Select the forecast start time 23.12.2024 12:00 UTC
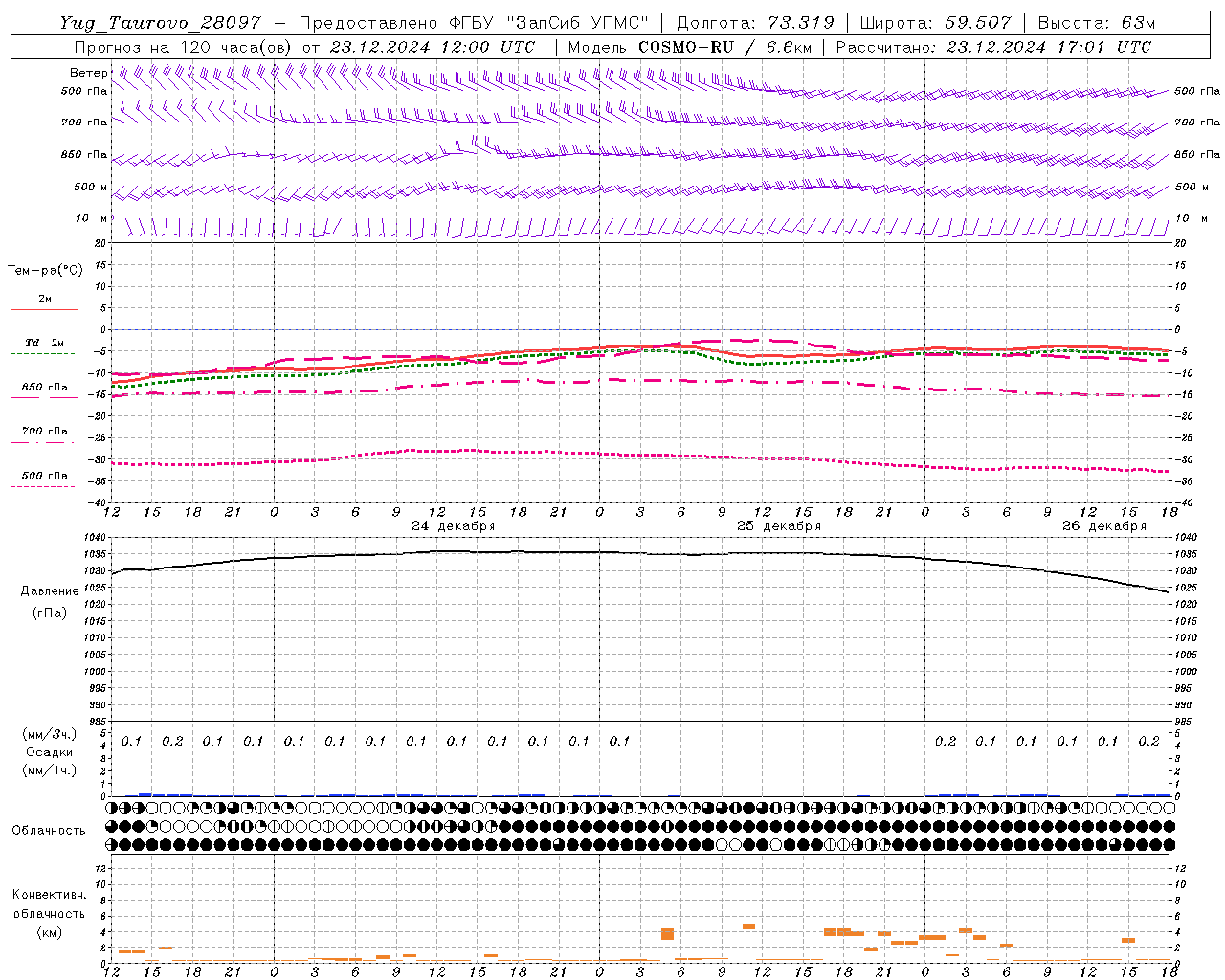 coord(433,47)
